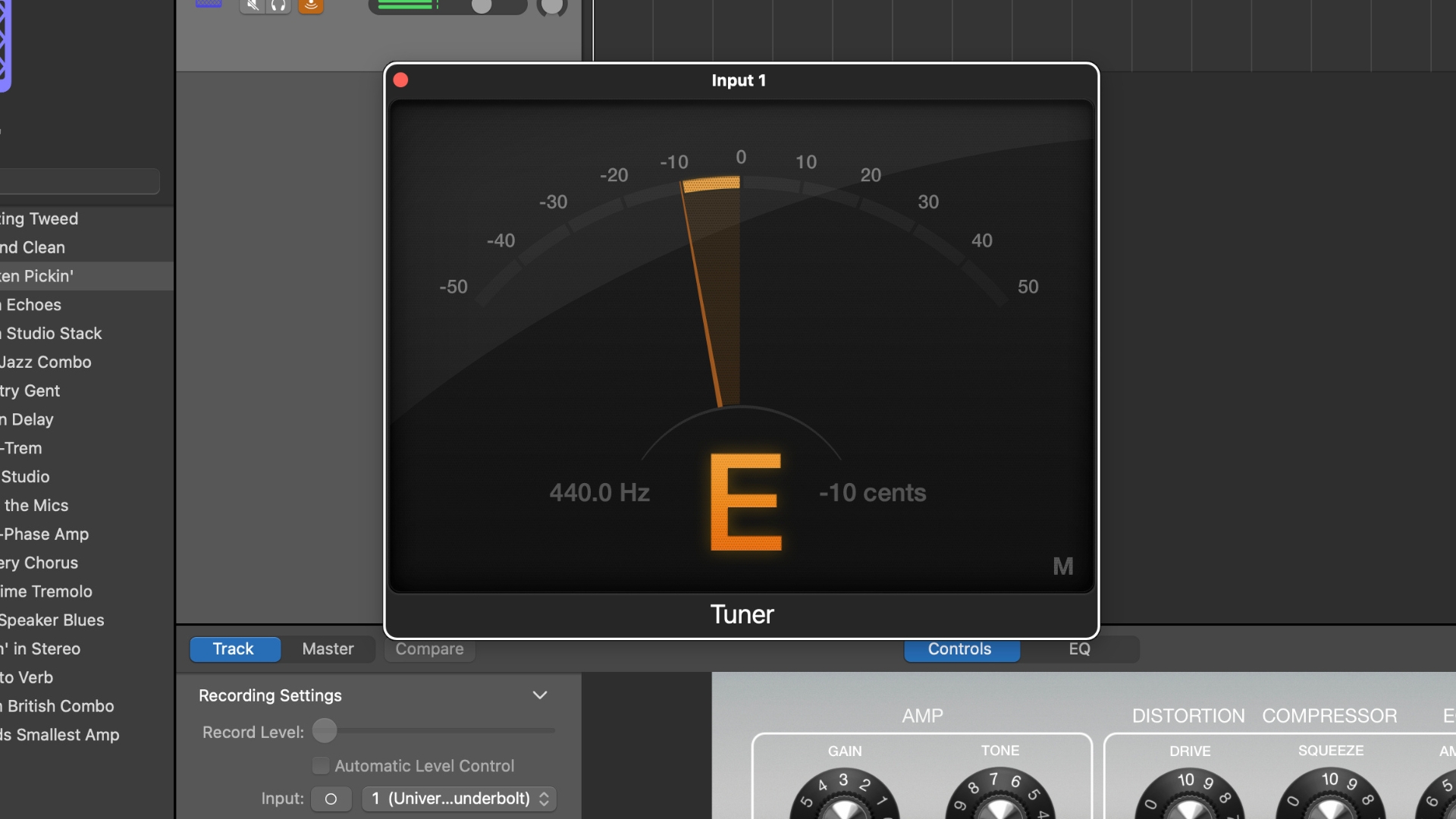The image size is (1456, 819).
Task: Toggle the orange input monitoring button
Action: pos(311,6)
